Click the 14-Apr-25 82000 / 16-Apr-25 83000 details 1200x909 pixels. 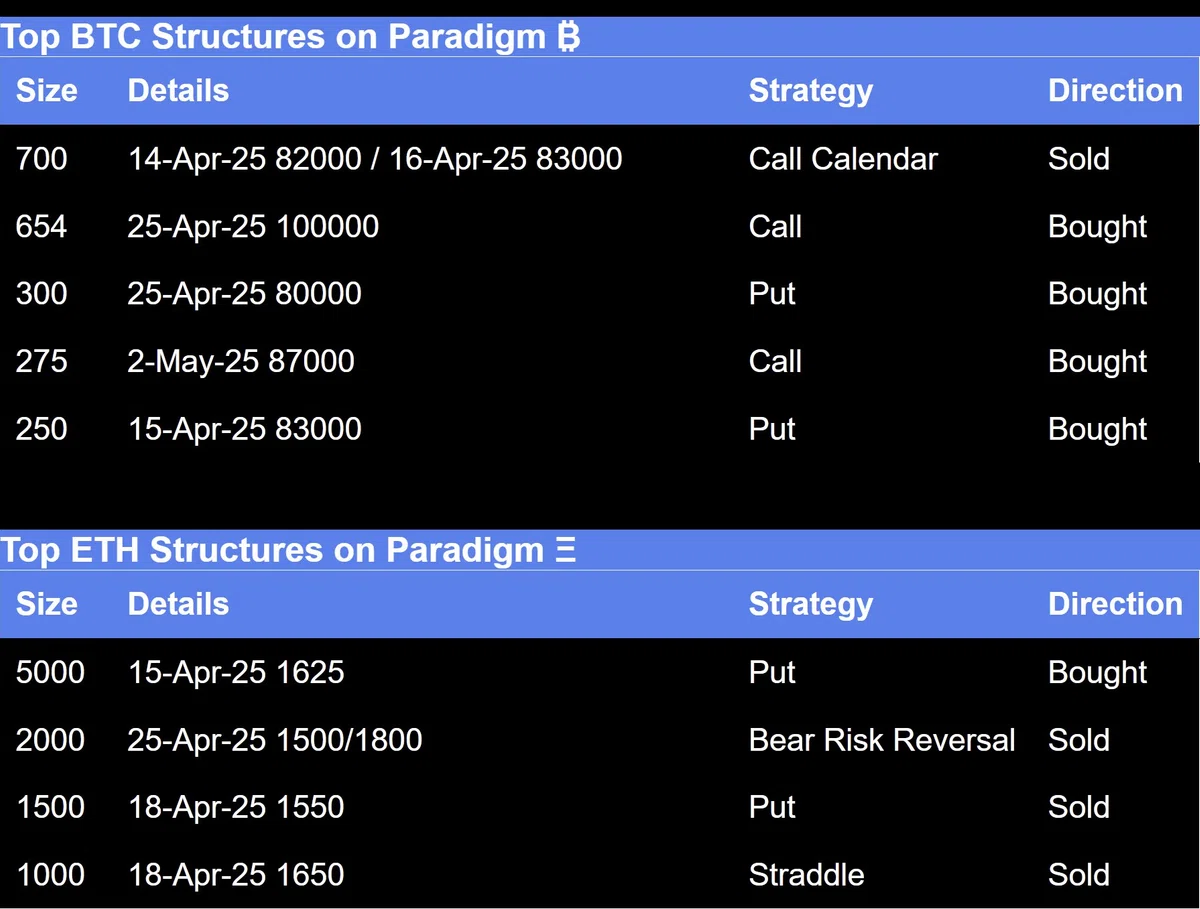(375, 159)
